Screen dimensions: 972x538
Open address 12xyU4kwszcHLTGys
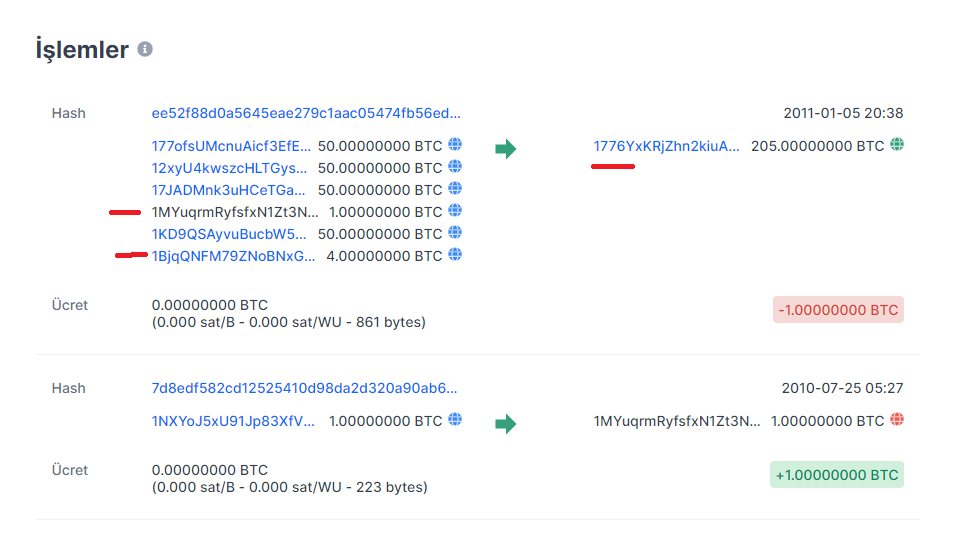coord(229,168)
